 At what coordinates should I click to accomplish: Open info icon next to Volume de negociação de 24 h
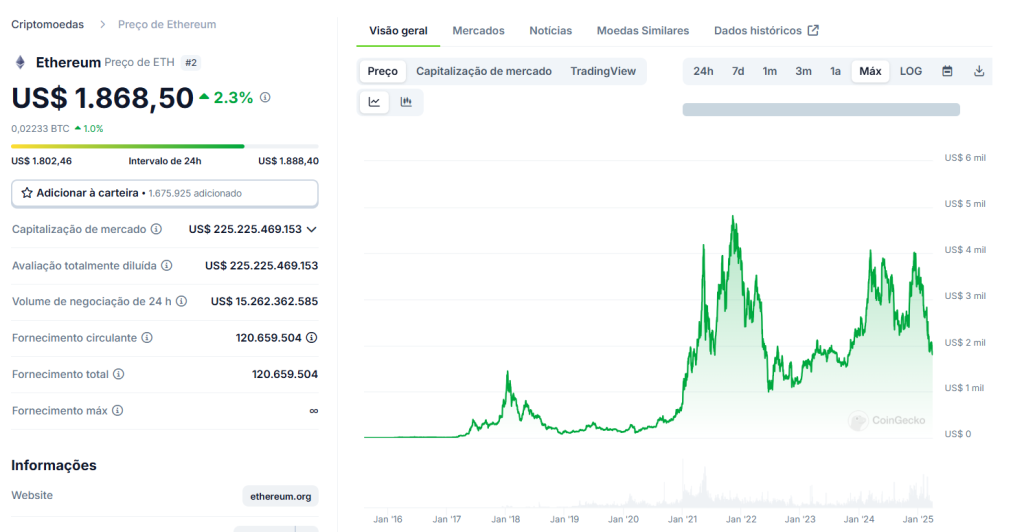click(x=182, y=302)
